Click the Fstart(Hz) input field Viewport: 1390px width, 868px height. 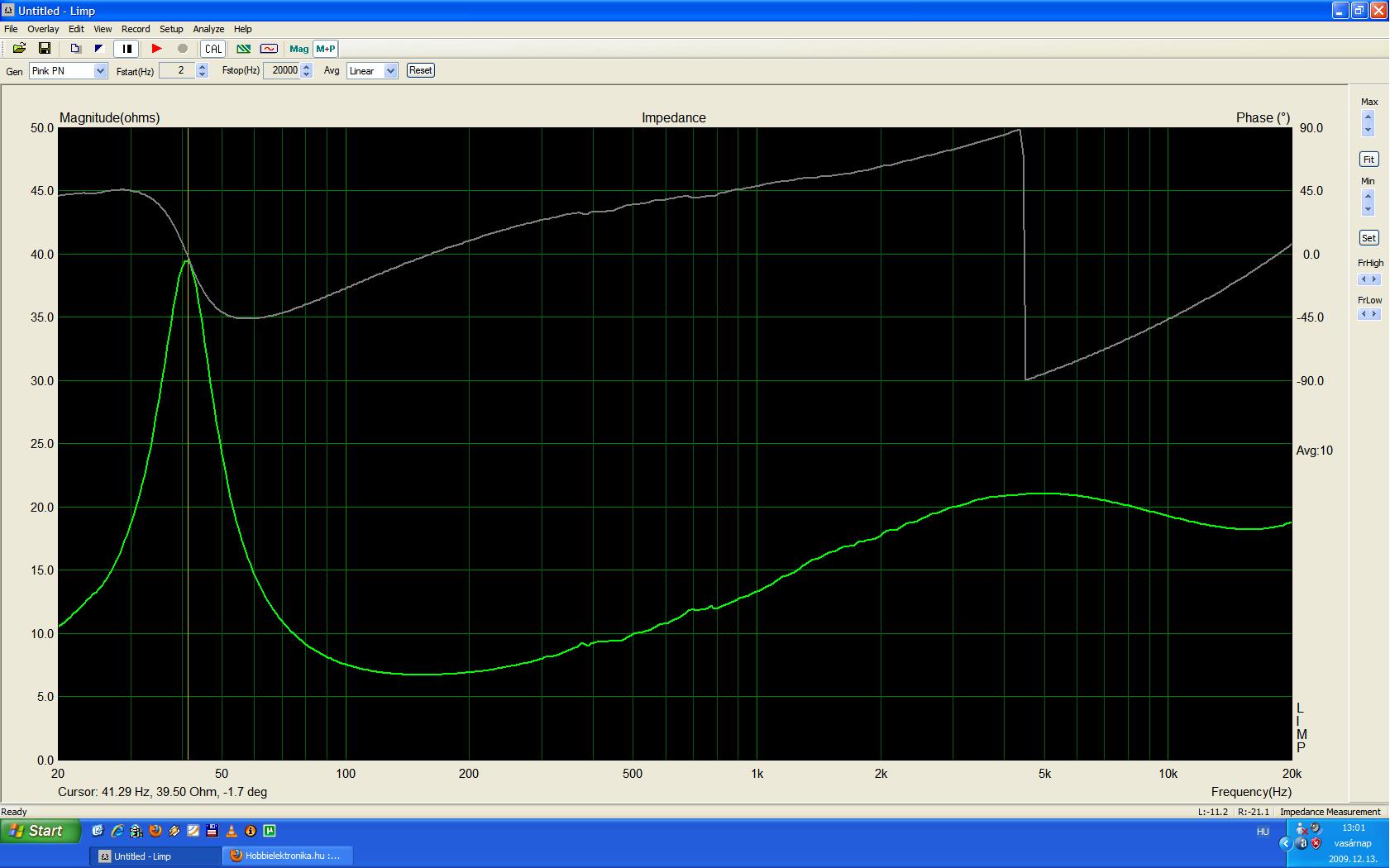pyautogui.click(x=177, y=71)
